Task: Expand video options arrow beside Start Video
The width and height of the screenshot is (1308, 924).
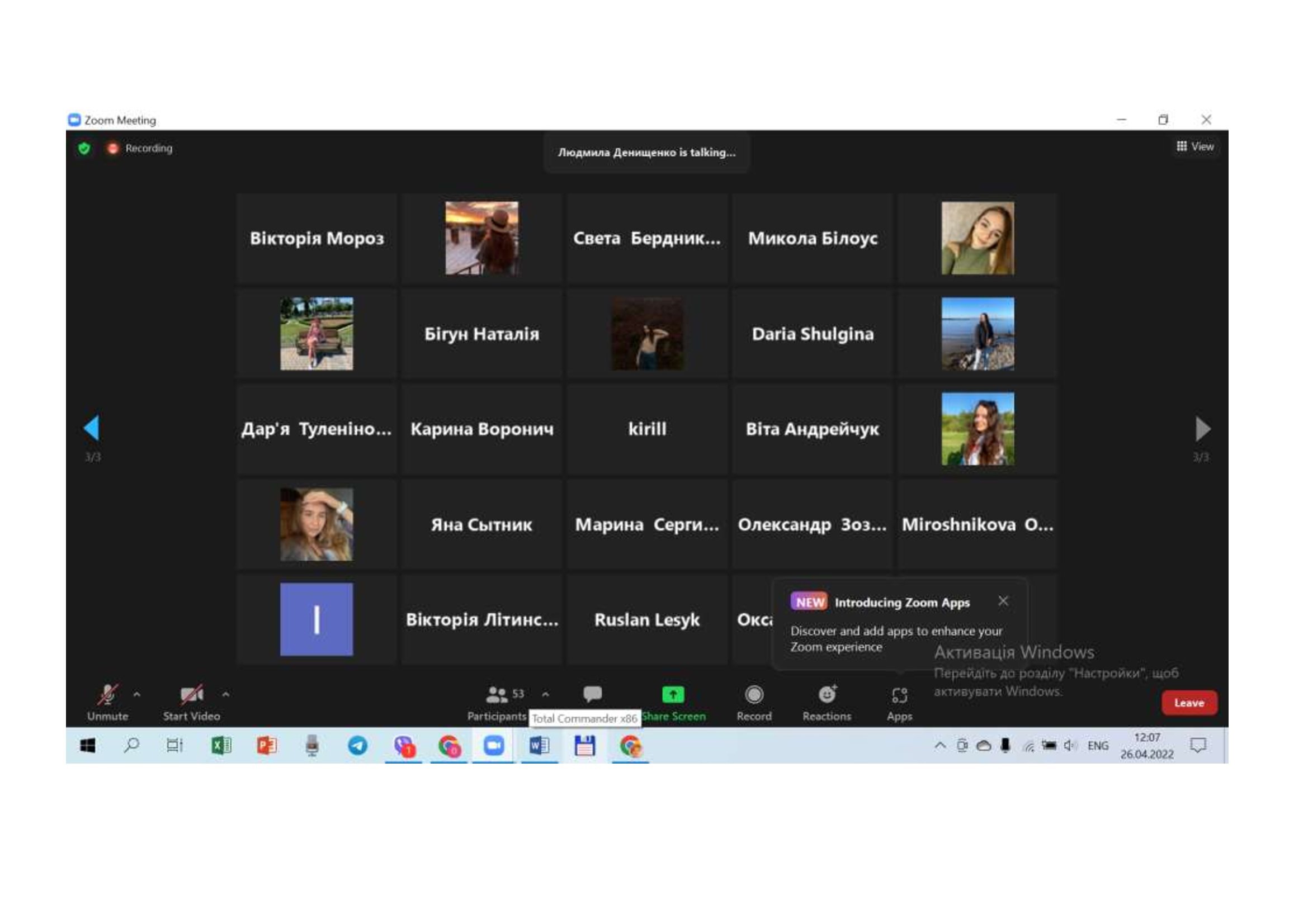Action: point(225,695)
